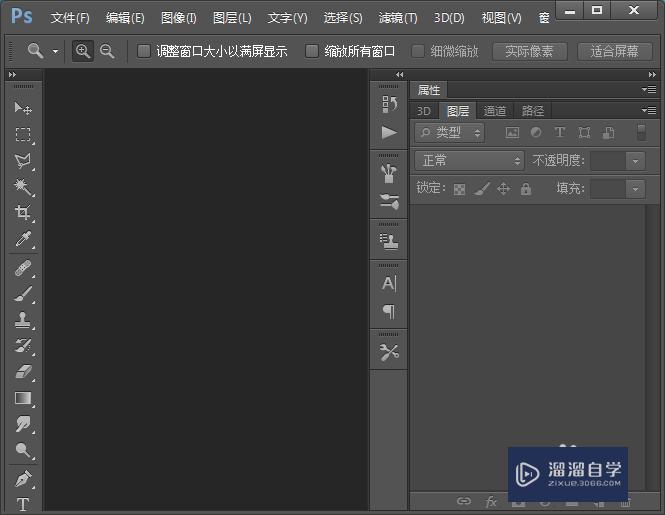Expand the tools panel to two columns
Image resolution: width=665 pixels, height=515 pixels.
12,75
